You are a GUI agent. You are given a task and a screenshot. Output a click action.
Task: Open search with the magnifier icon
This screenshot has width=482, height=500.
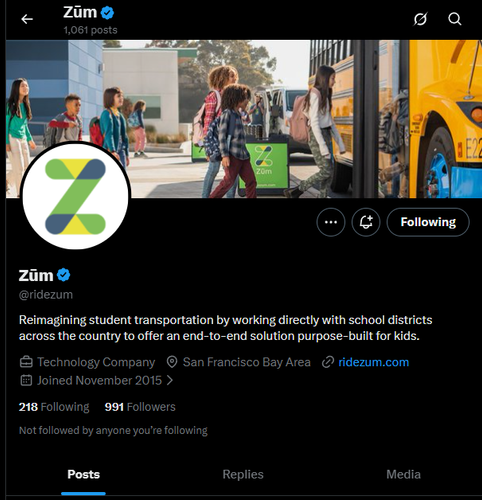point(455,19)
